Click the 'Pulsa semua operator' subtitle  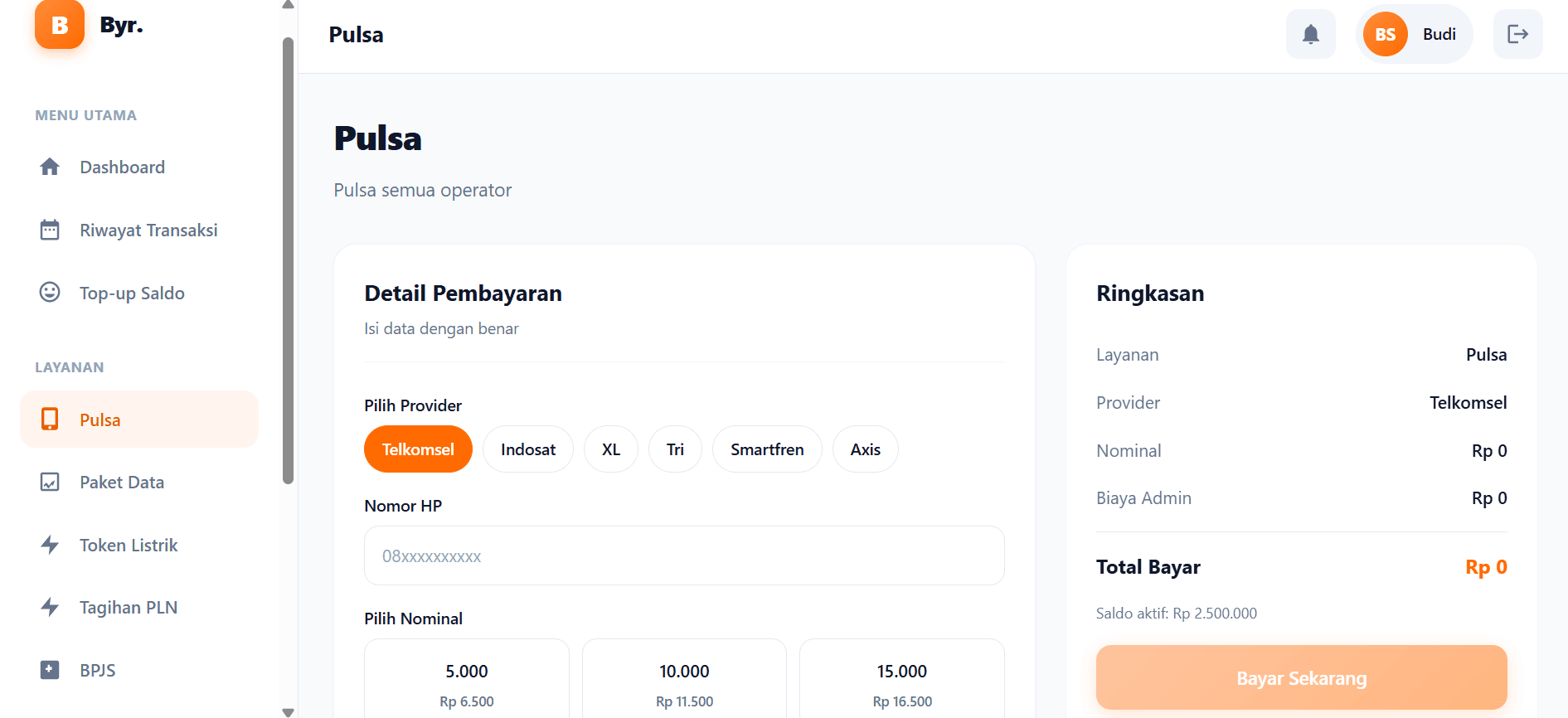pyautogui.click(x=423, y=190)
